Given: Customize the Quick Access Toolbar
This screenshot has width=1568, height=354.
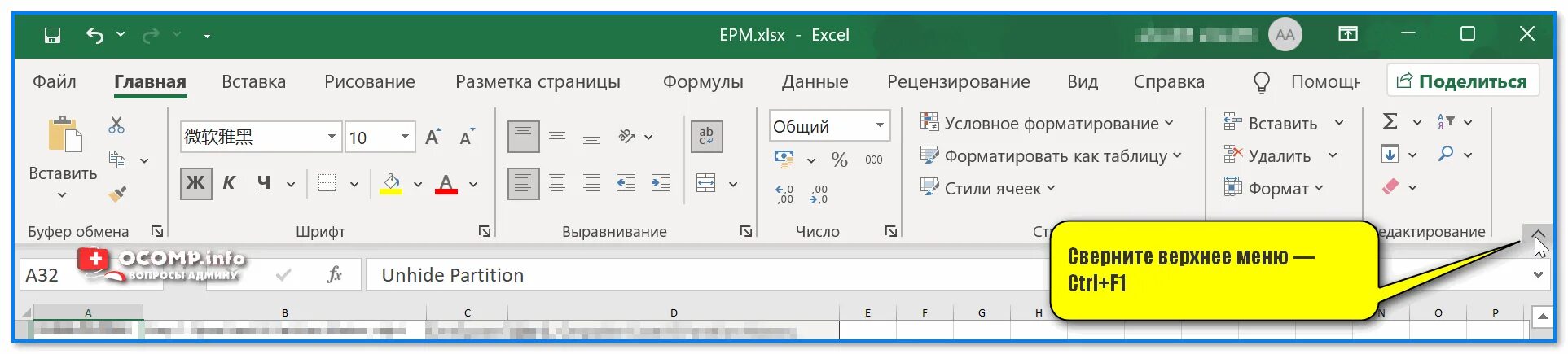Looking at the screenshot, I should pos(207,35).
